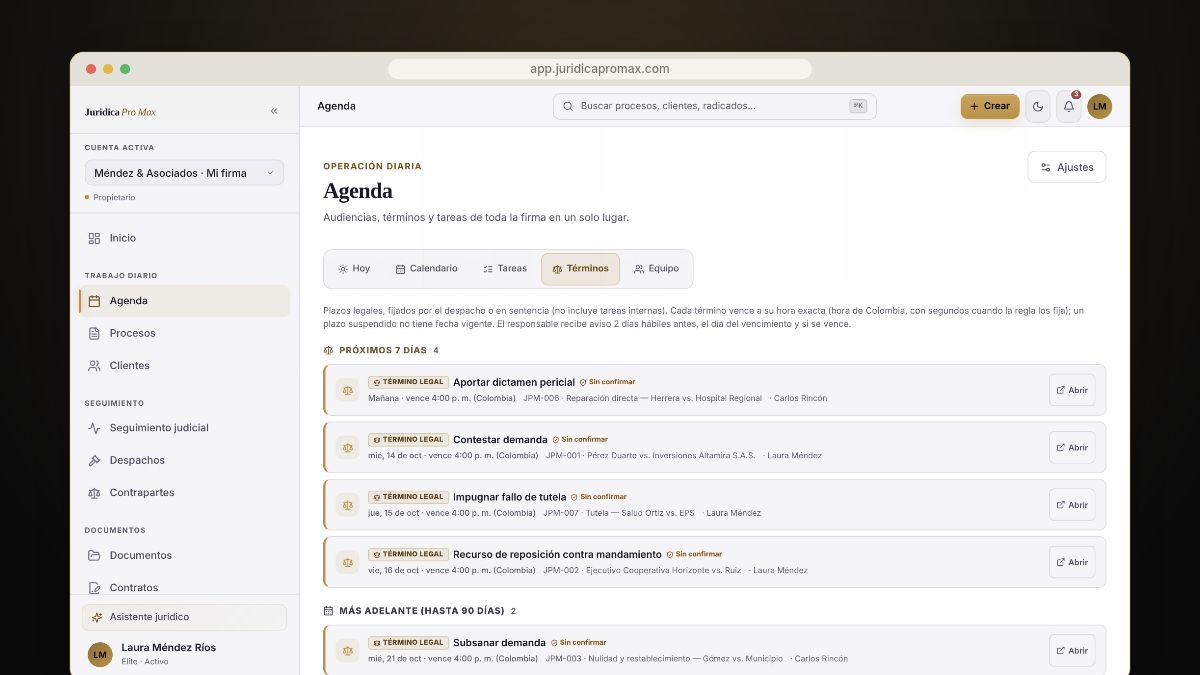Open the Recurso de reposición término
Image resolution: width=1200 pixels, height=675 pixels.
tap(1072, 562)
